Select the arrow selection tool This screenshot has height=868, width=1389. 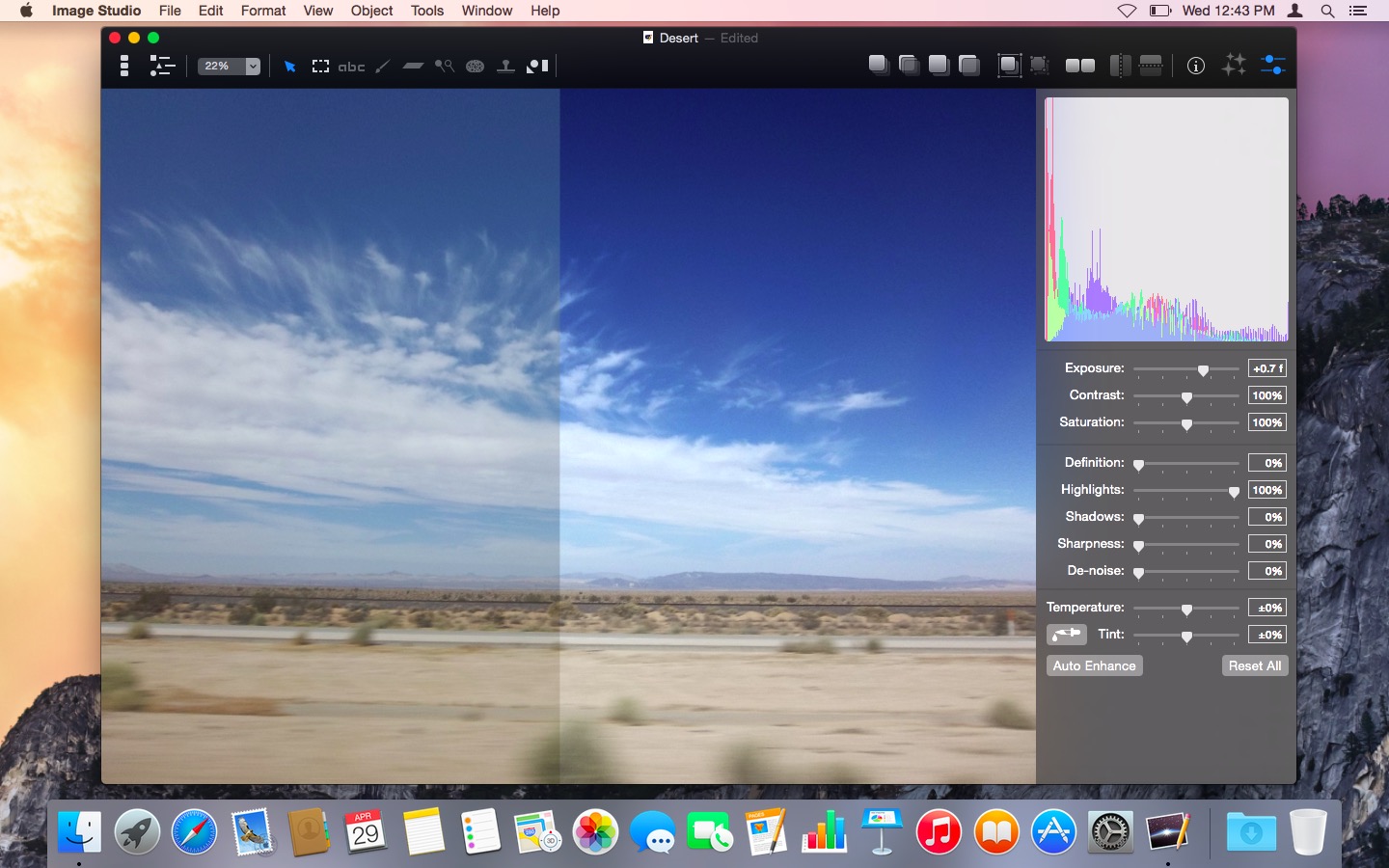point(289,67)
